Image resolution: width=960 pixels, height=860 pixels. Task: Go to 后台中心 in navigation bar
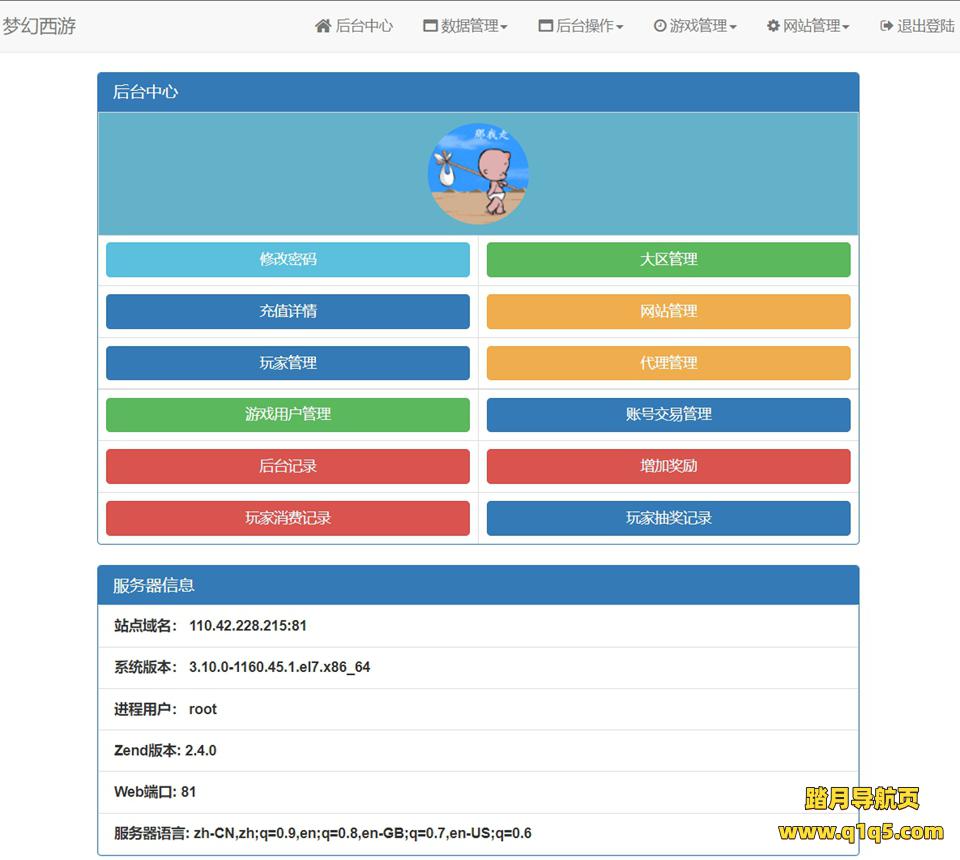[x=364, y=26]
